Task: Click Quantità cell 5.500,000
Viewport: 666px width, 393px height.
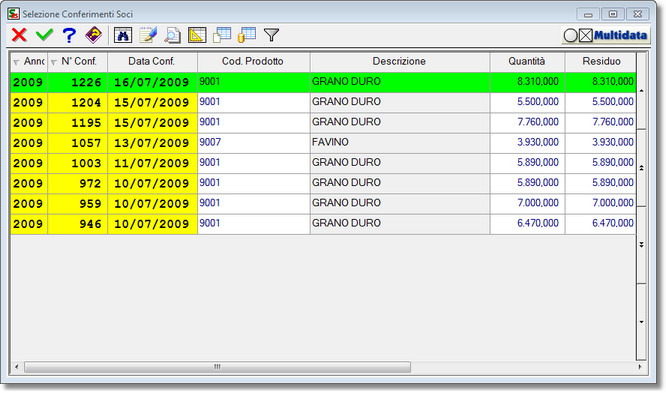Action: point(527,102)
